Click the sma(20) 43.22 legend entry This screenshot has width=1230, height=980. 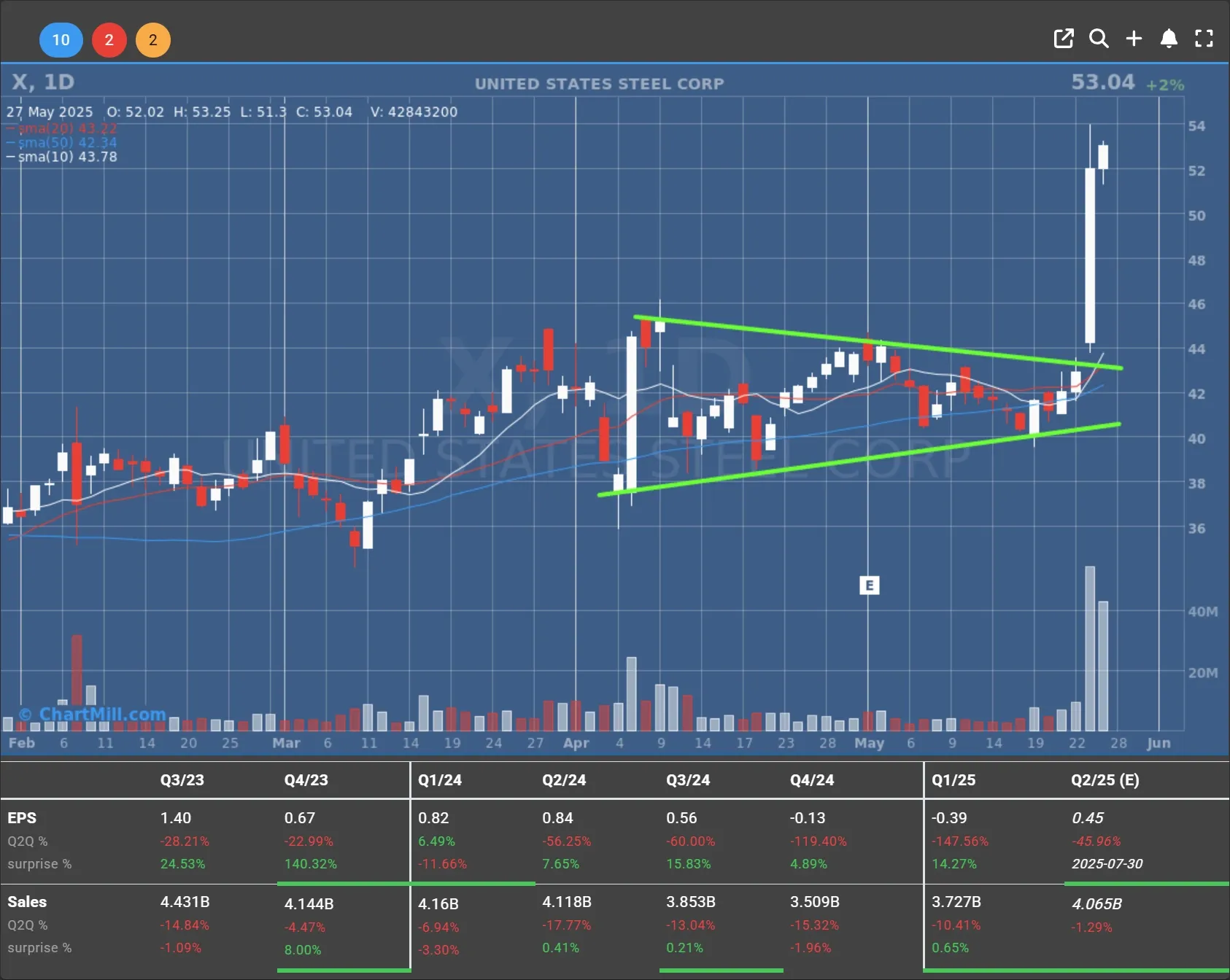point(62,128)
